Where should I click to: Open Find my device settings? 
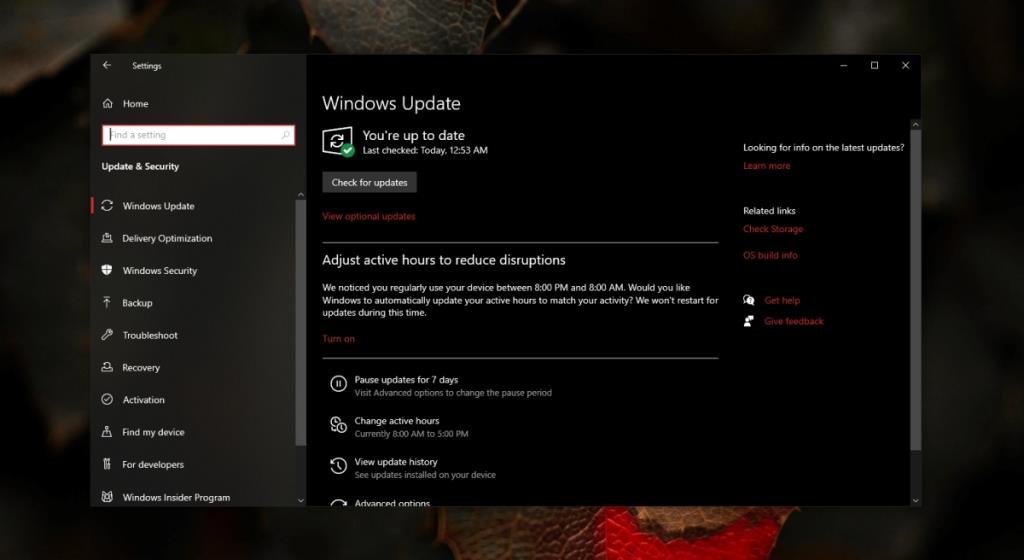[x=153, y=432]
